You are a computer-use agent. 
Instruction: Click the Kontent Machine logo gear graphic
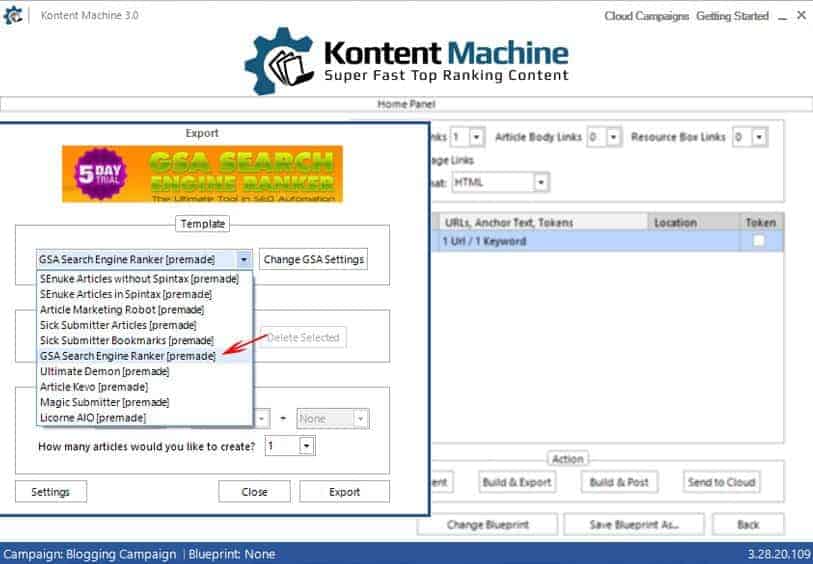tap(279, 61)
